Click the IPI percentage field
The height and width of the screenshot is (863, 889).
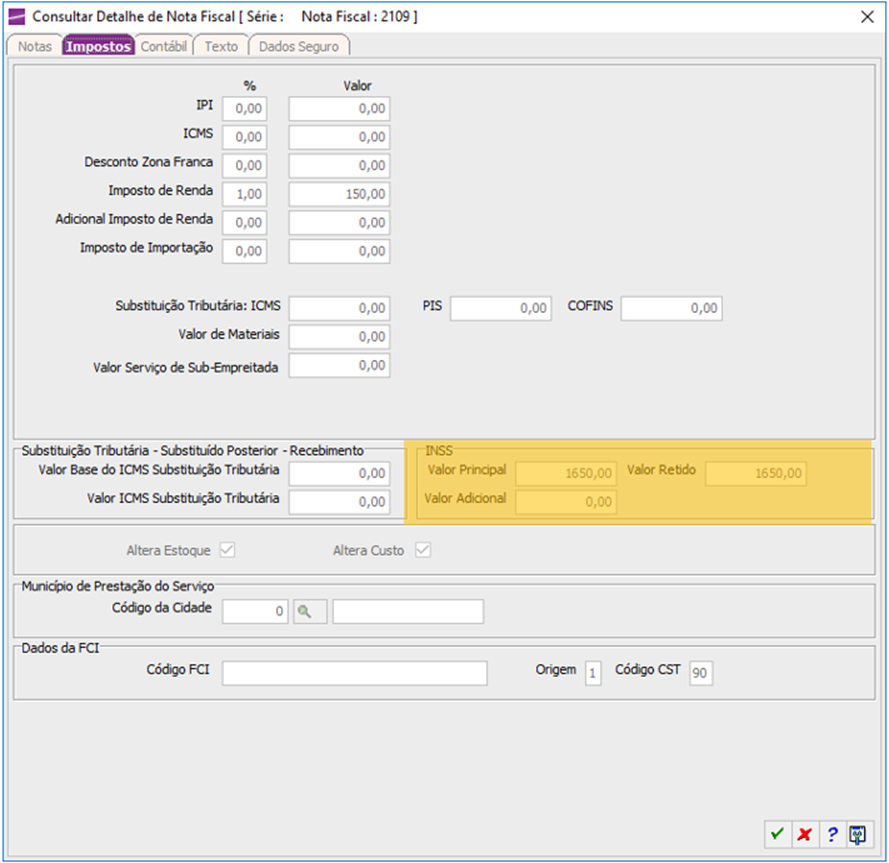[244, 108]
